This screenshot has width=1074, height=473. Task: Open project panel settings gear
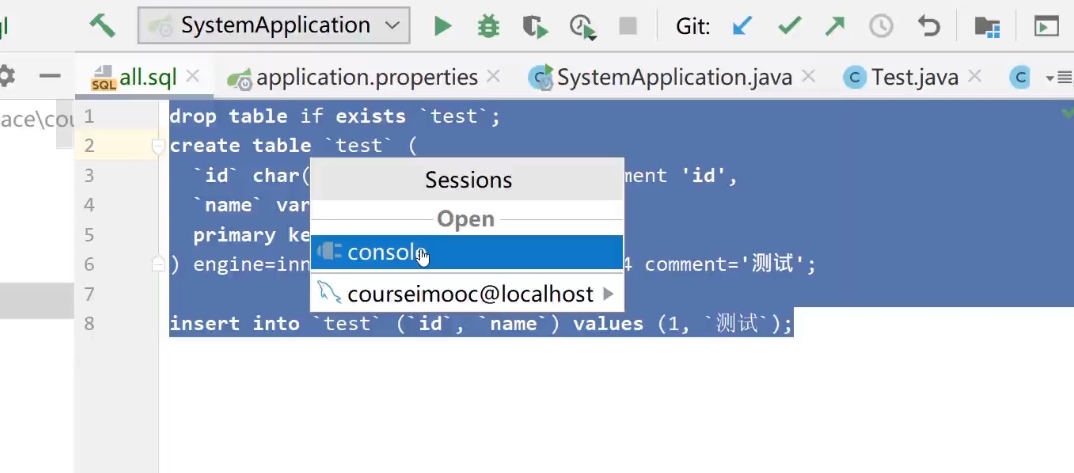pos(5,75)
